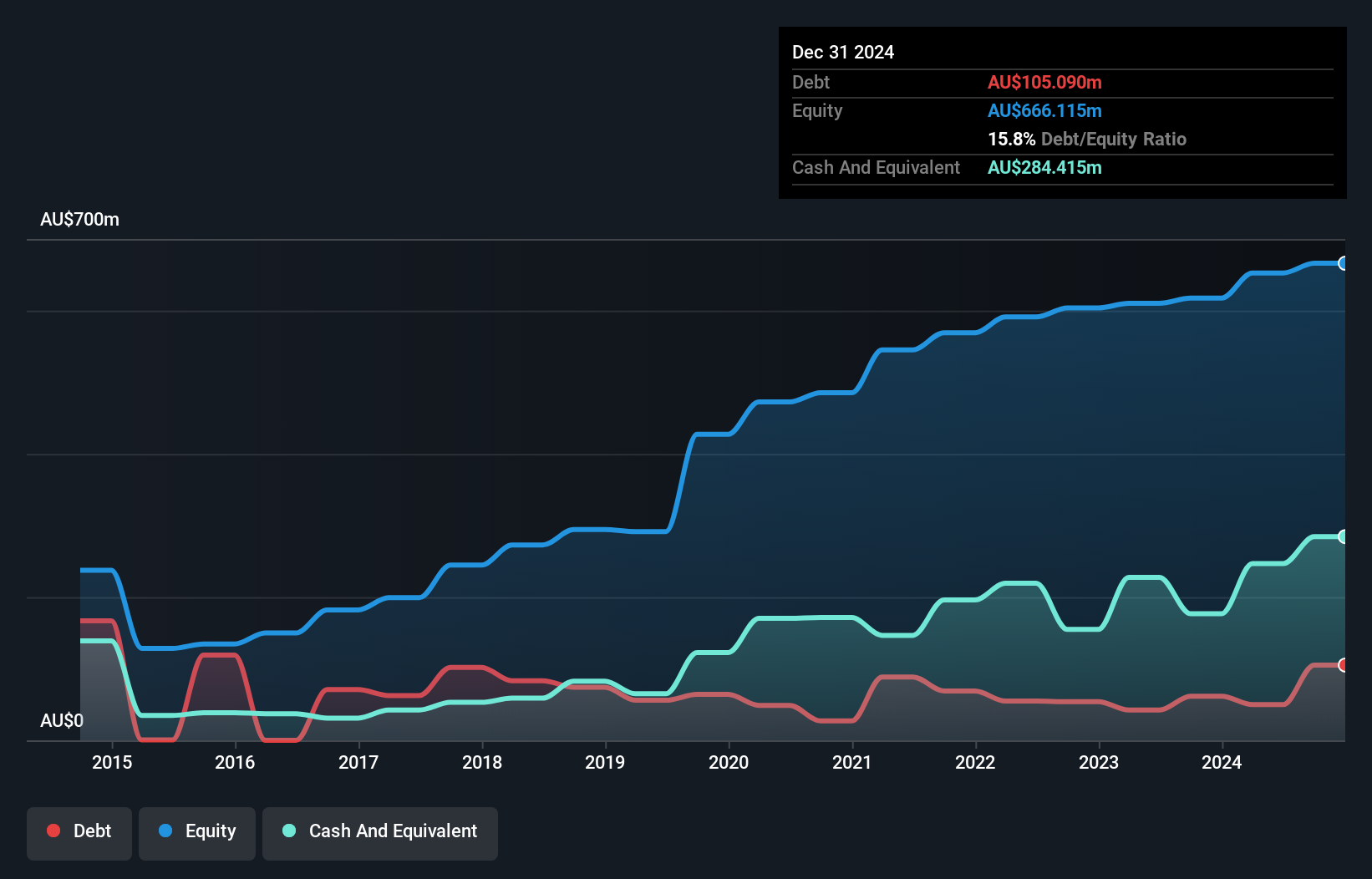Click the 2017 x-axis label

click(358, 762)
